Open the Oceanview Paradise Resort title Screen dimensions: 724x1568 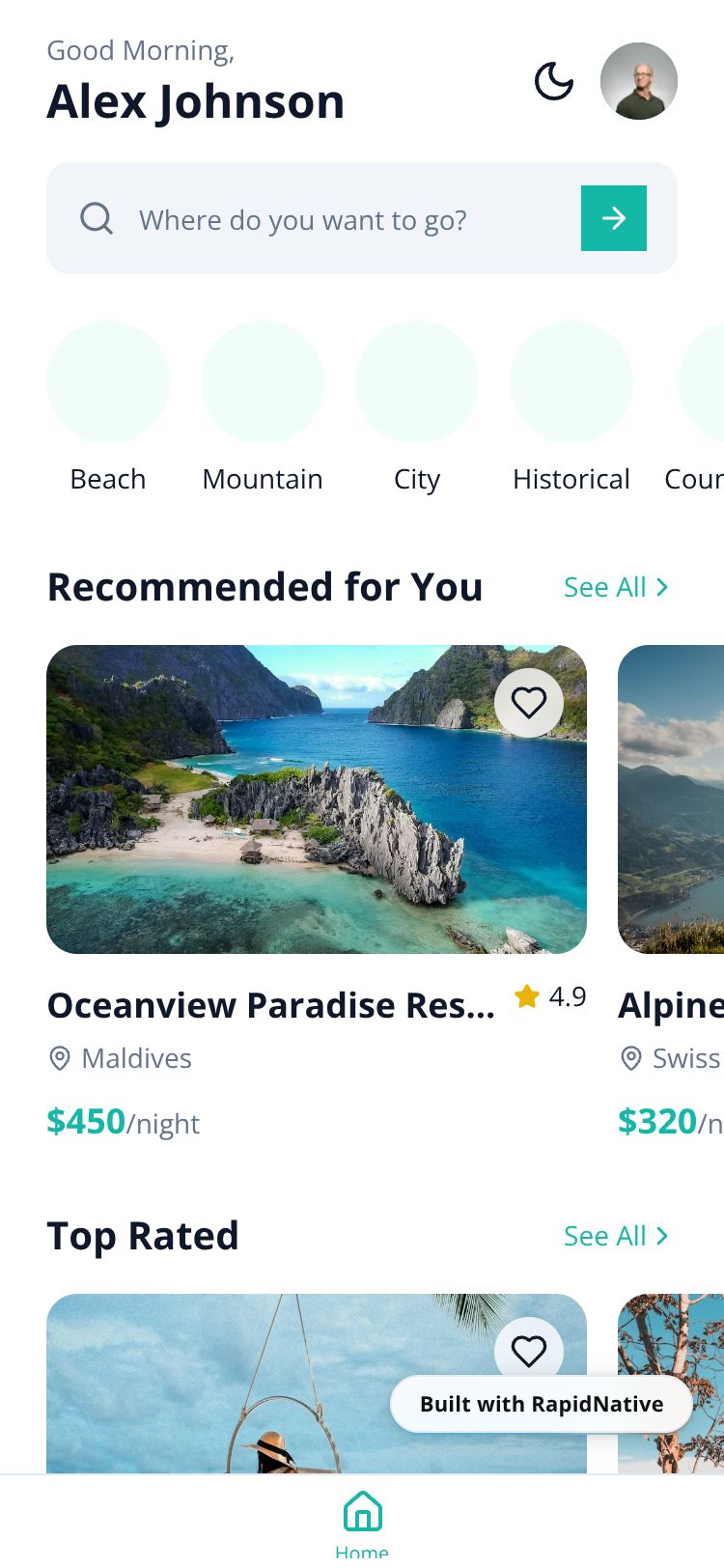pos(270,1005)
